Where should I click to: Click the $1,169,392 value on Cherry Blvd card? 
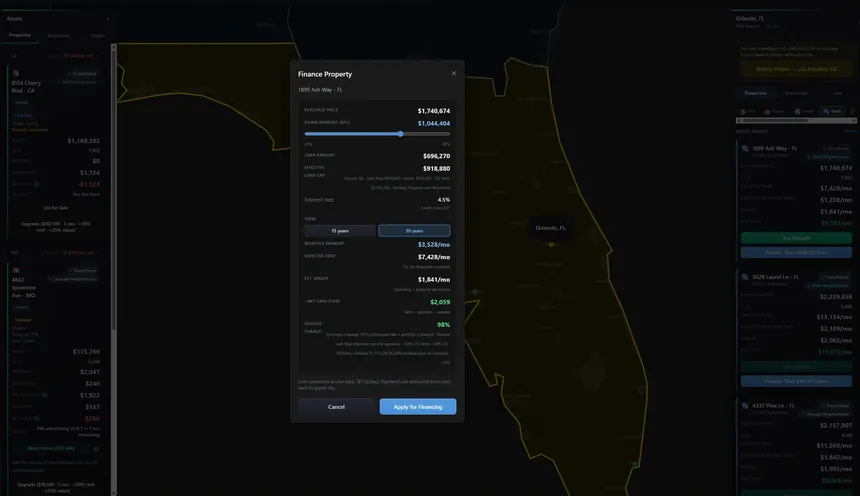point(83,141)
